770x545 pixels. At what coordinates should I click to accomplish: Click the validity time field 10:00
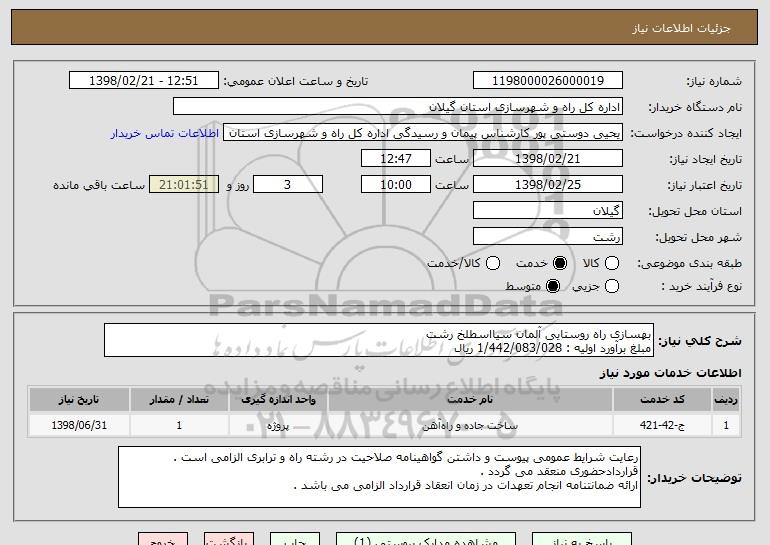tap(396, 185)
